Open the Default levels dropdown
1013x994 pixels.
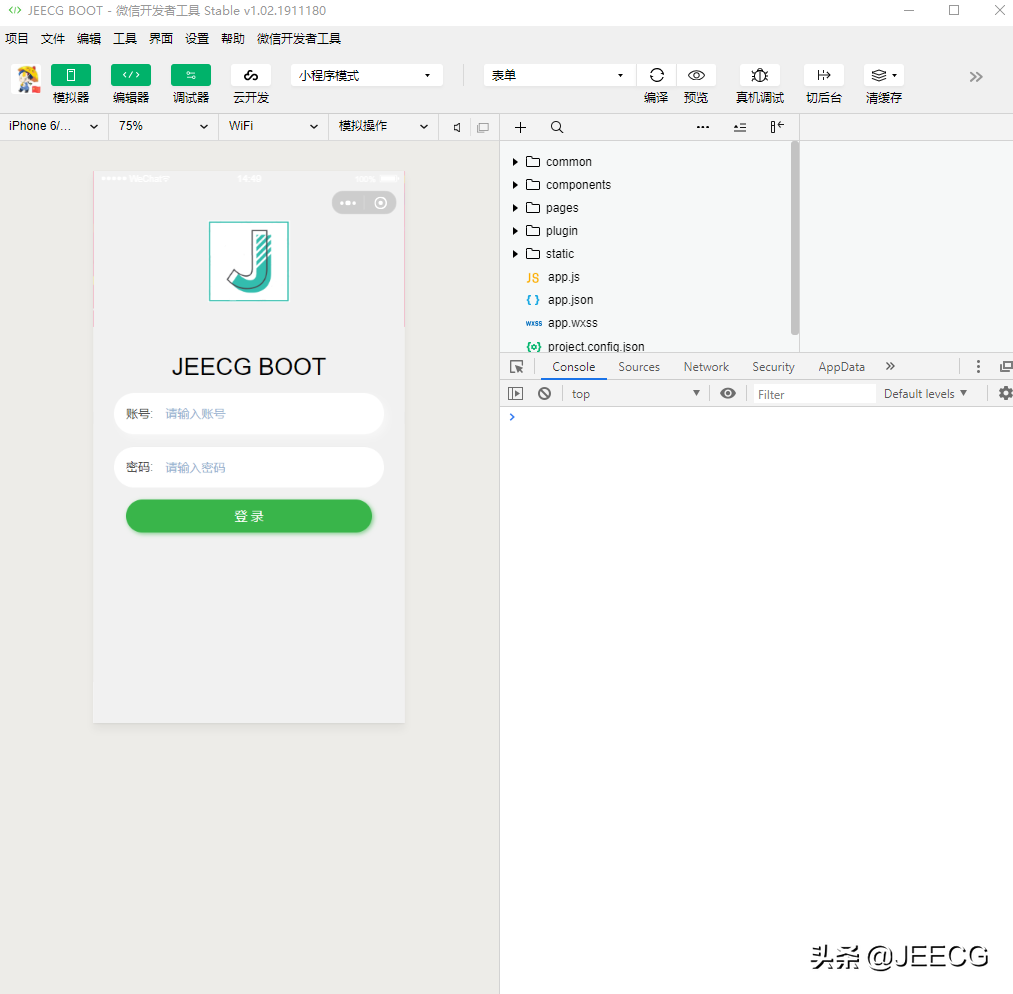(x=925, y=394)
